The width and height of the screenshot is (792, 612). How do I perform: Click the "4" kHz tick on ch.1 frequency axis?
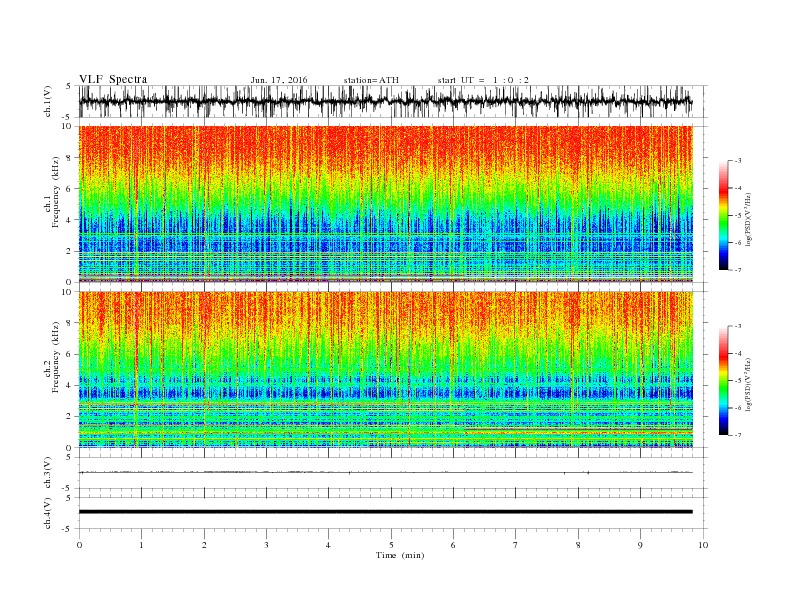click(69, 220)
